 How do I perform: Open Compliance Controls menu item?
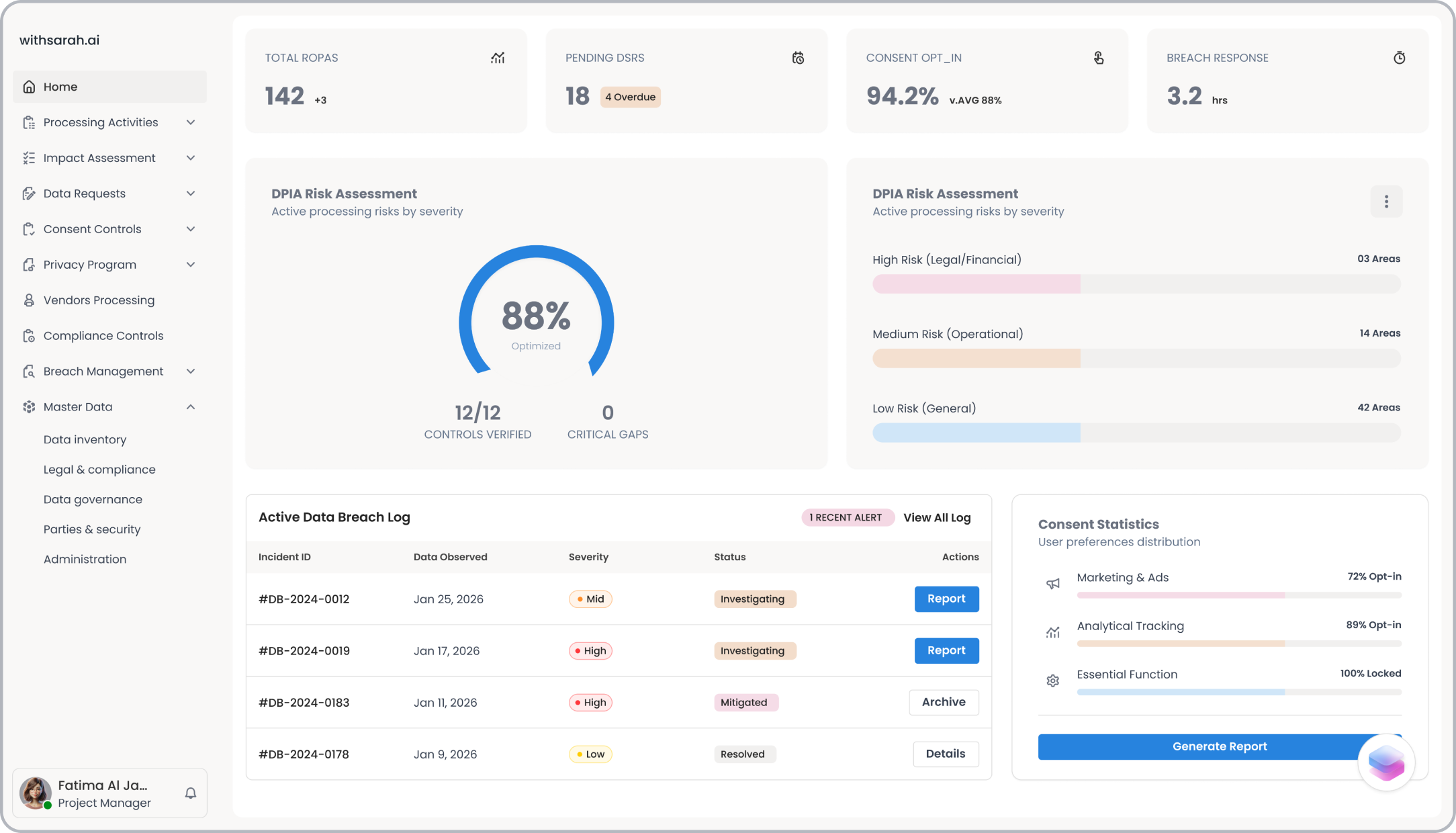(x=109, y=336)
